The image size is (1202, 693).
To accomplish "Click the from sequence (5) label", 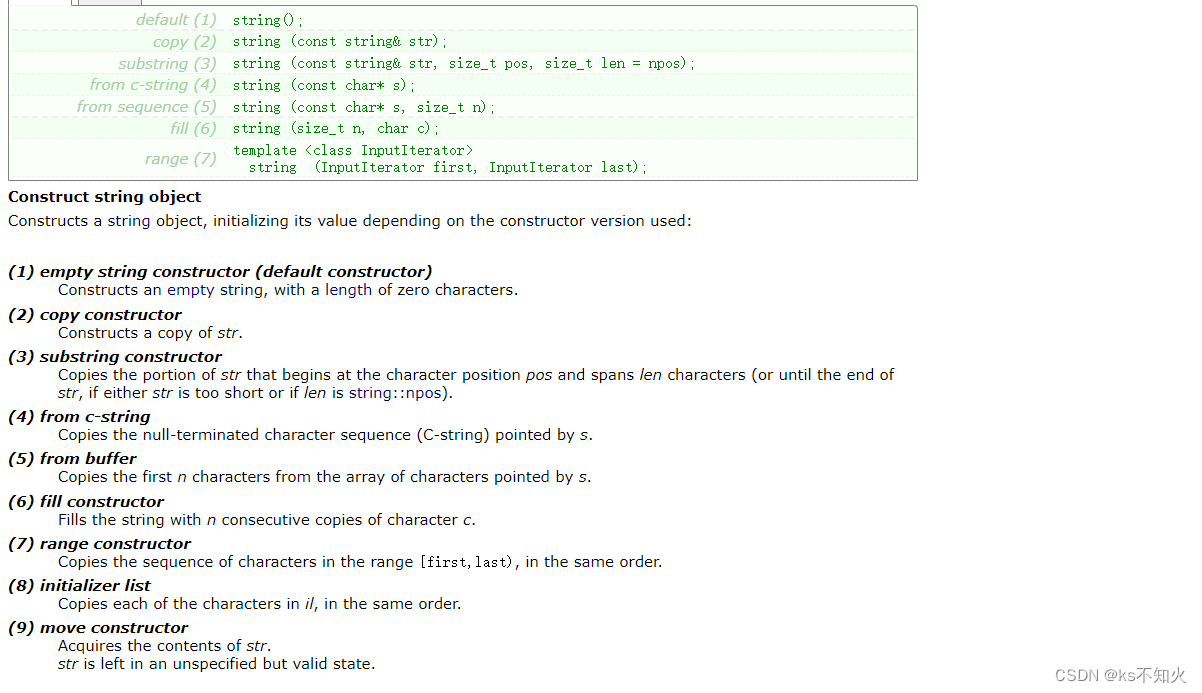I will tap(146, 107).
